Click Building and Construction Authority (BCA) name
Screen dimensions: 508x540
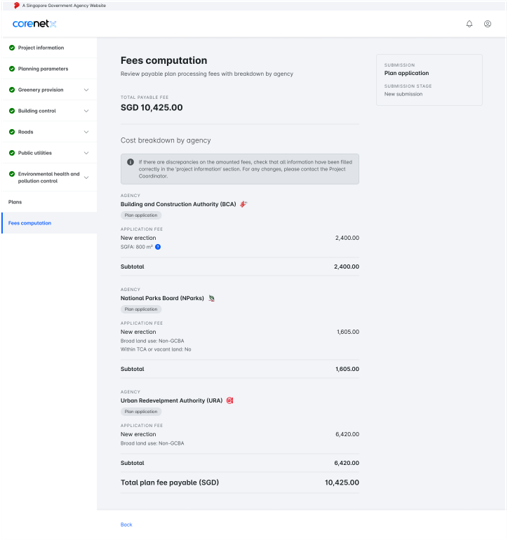click(178, 204)
